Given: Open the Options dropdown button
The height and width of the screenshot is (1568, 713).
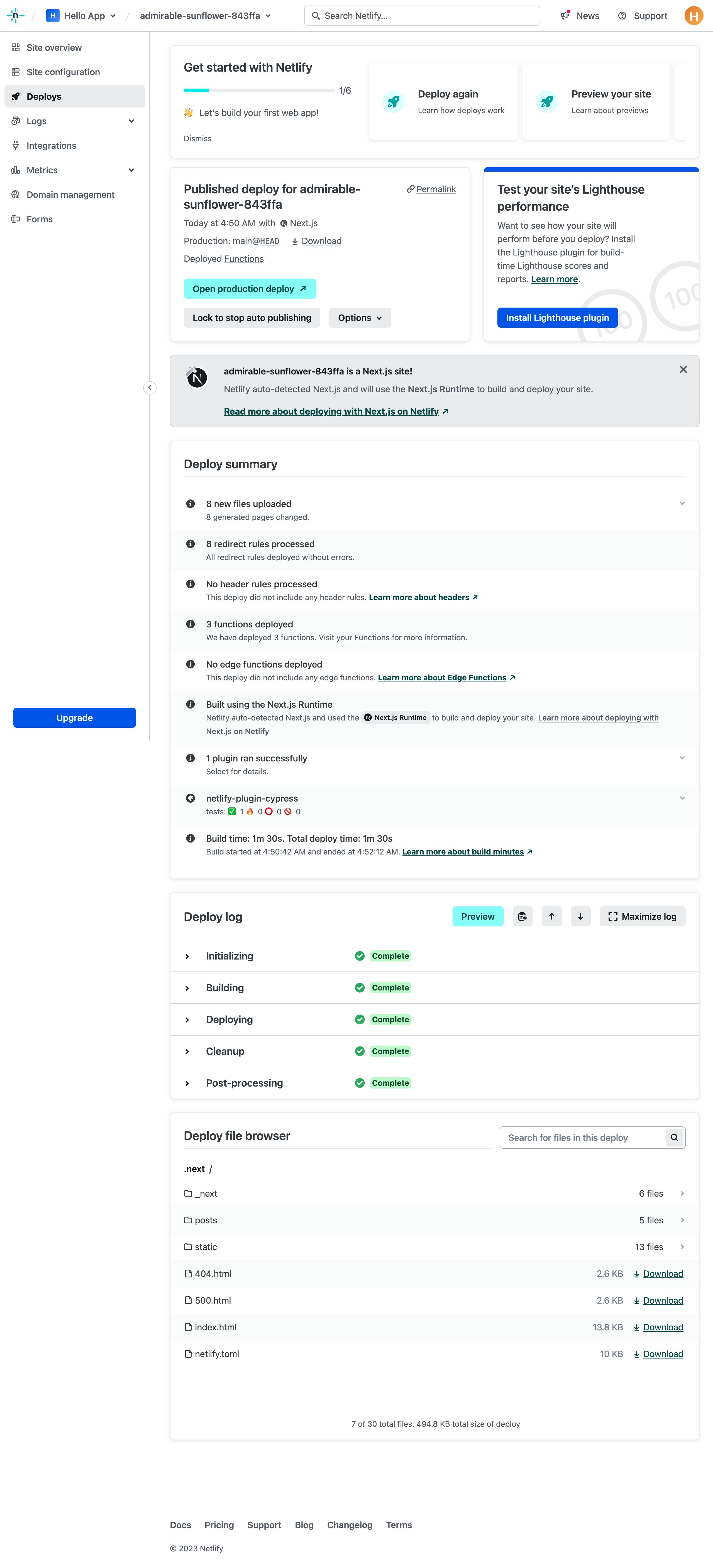Looking at the screenshot, I should [x=360, y=318].
